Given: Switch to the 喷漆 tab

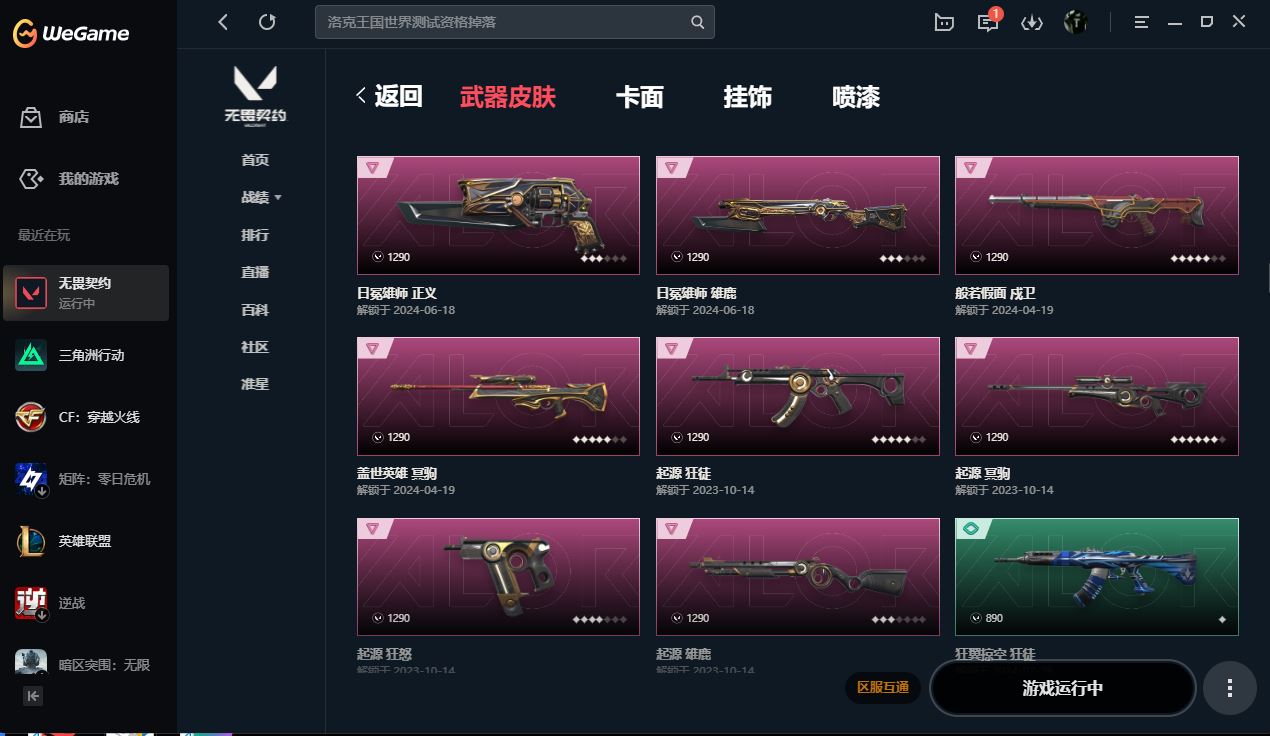Looking at the screenshot, I should tap(856, 97).
